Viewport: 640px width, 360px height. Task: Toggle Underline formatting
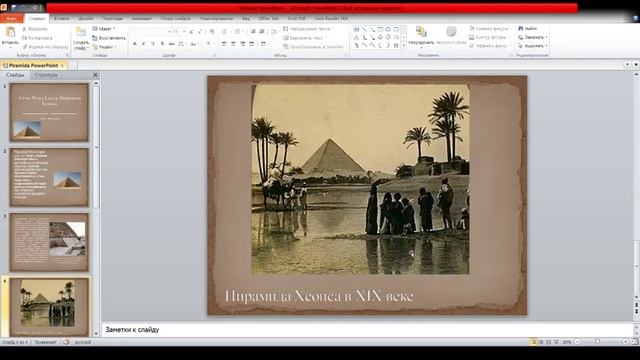(153, 44)
